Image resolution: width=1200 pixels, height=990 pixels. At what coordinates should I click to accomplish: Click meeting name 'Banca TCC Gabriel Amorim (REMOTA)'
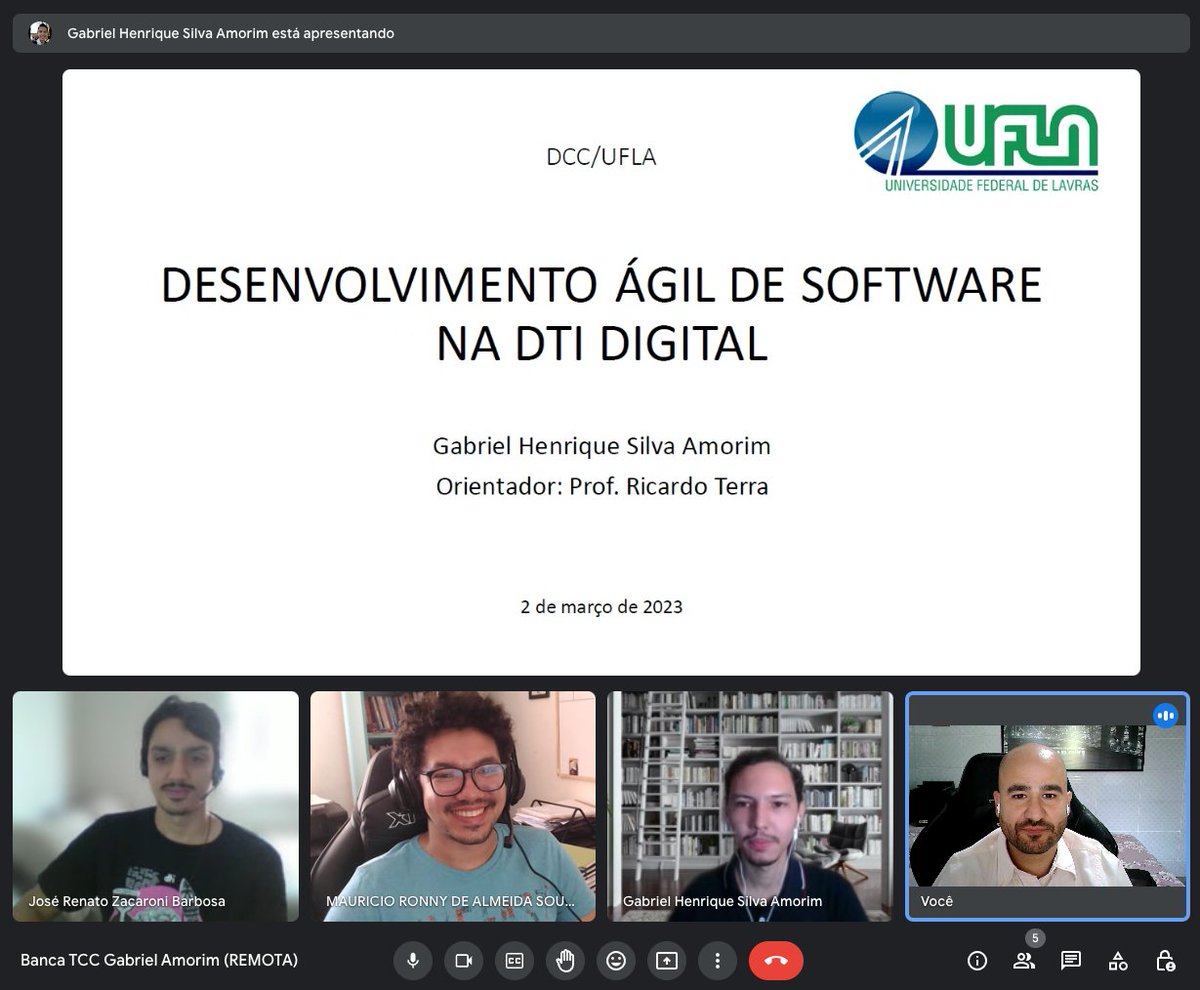159,960
